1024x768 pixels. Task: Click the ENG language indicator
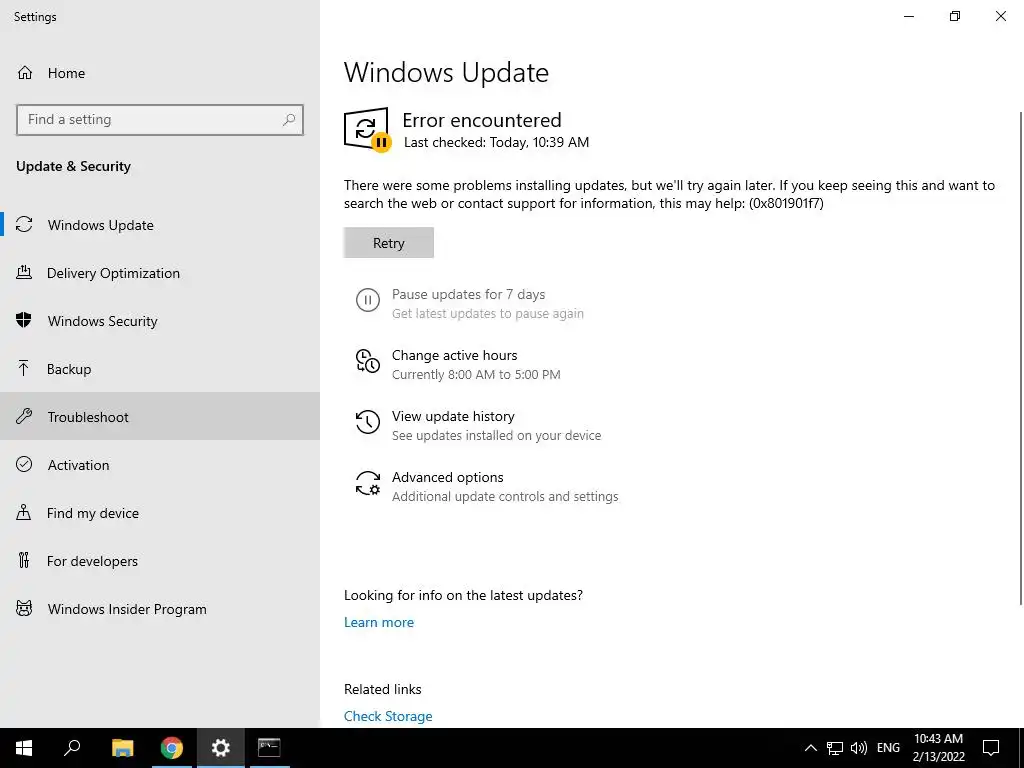(x=888, y=748)
